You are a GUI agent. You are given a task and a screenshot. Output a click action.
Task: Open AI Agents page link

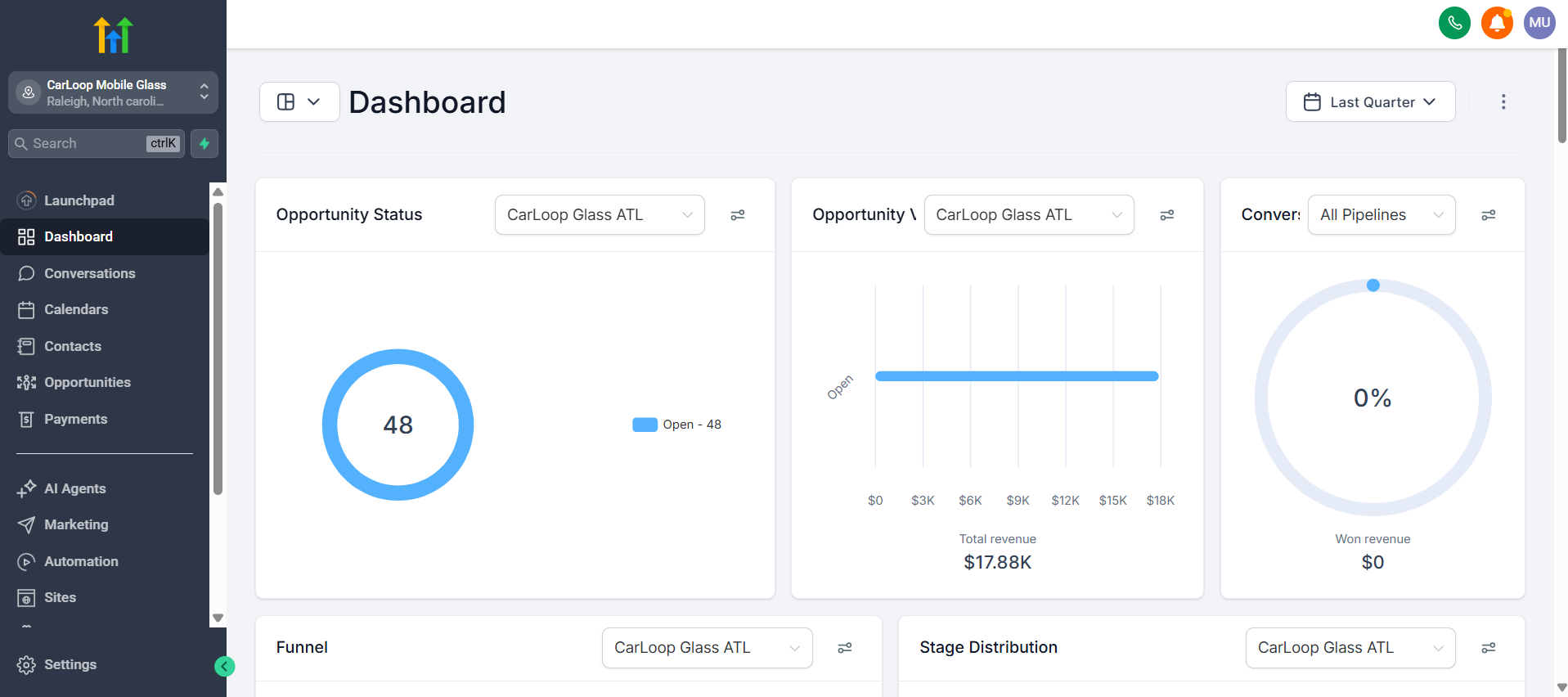click(105, 488)
